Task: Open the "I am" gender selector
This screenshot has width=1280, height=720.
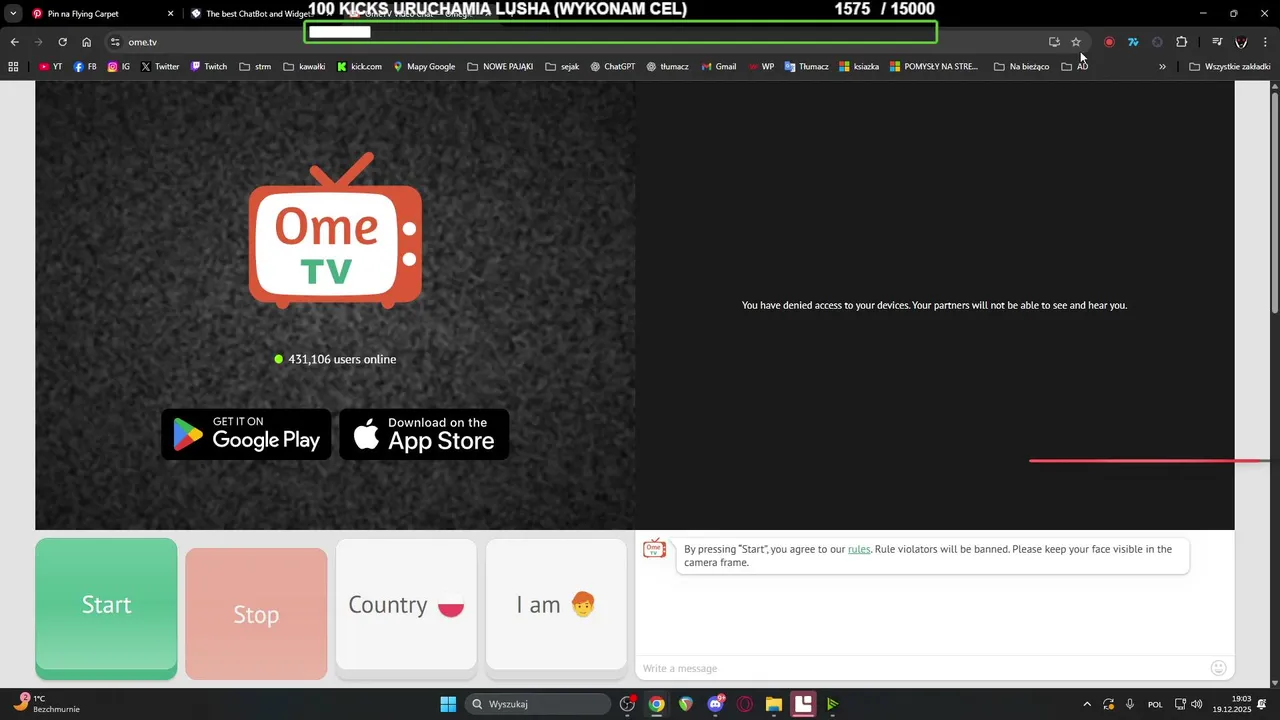Action: [x=556, y=605]
